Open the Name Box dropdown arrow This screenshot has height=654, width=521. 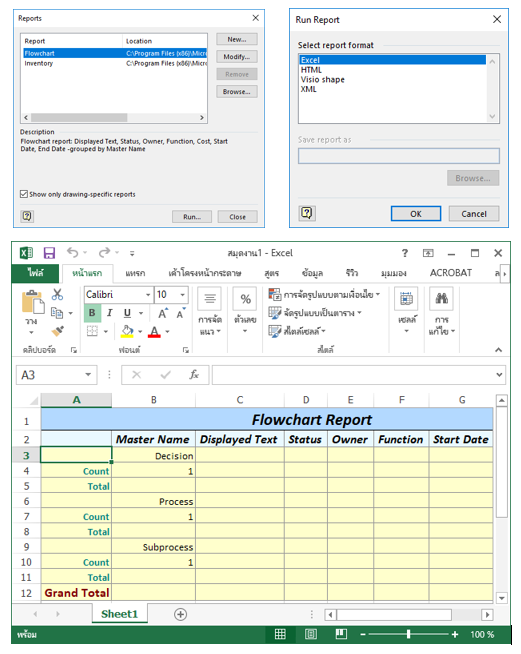click(x=88, y=375)
